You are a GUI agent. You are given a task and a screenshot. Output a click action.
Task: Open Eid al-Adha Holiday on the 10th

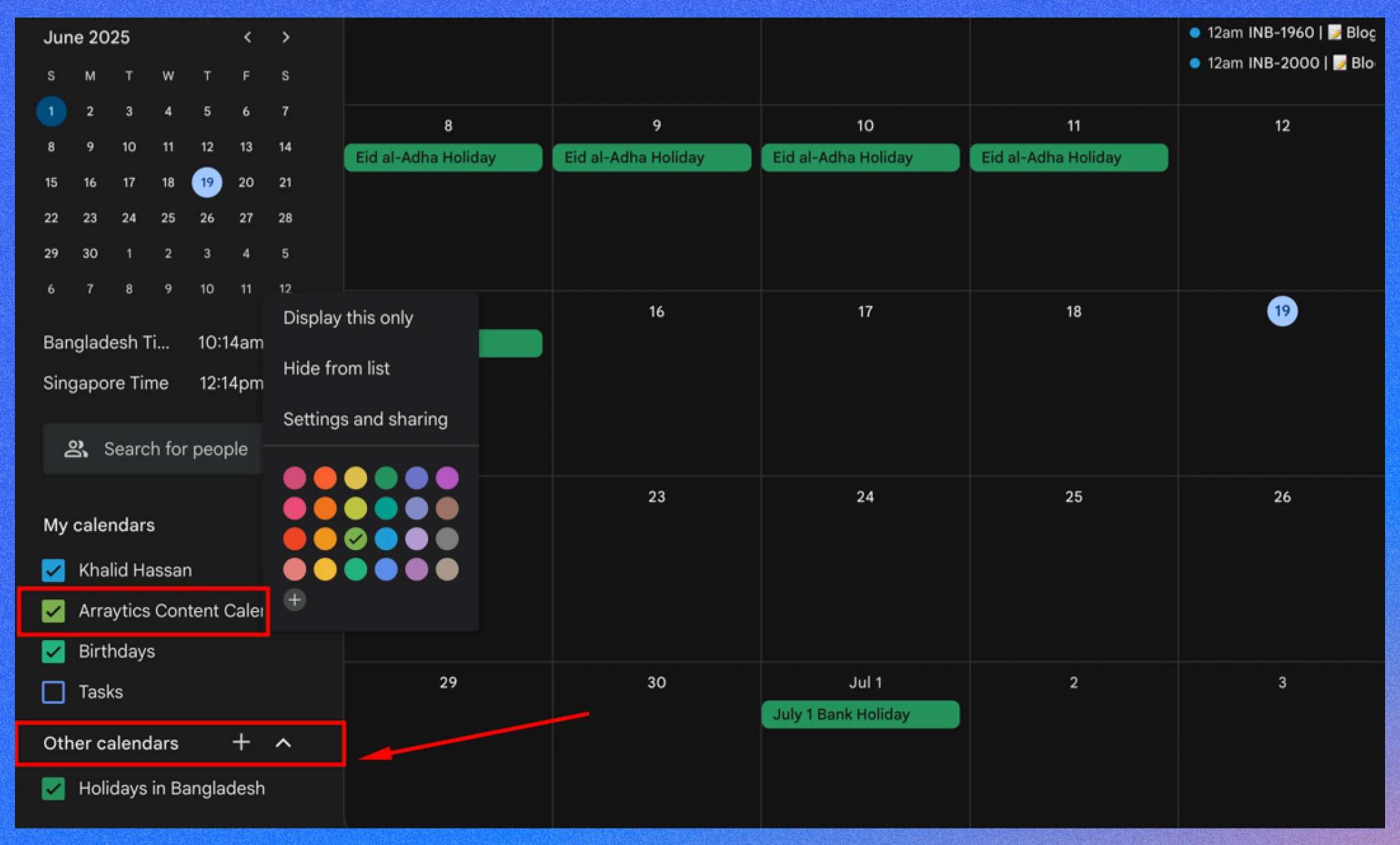tap(860, 157)
